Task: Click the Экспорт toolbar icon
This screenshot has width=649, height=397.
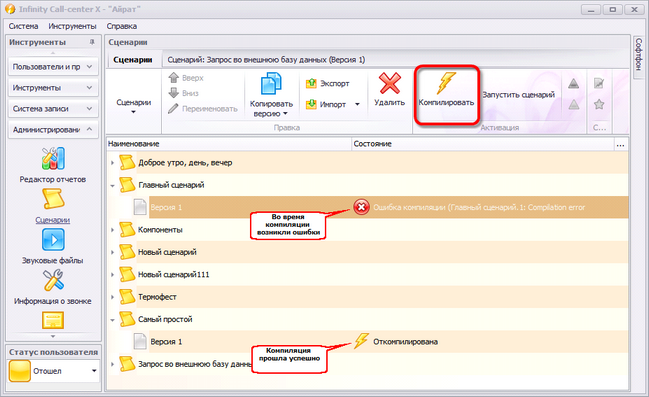Action: coord(311,84)
